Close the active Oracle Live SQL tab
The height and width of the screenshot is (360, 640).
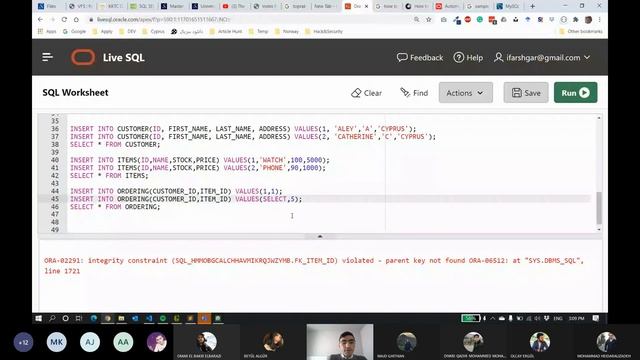coord(366,6)
